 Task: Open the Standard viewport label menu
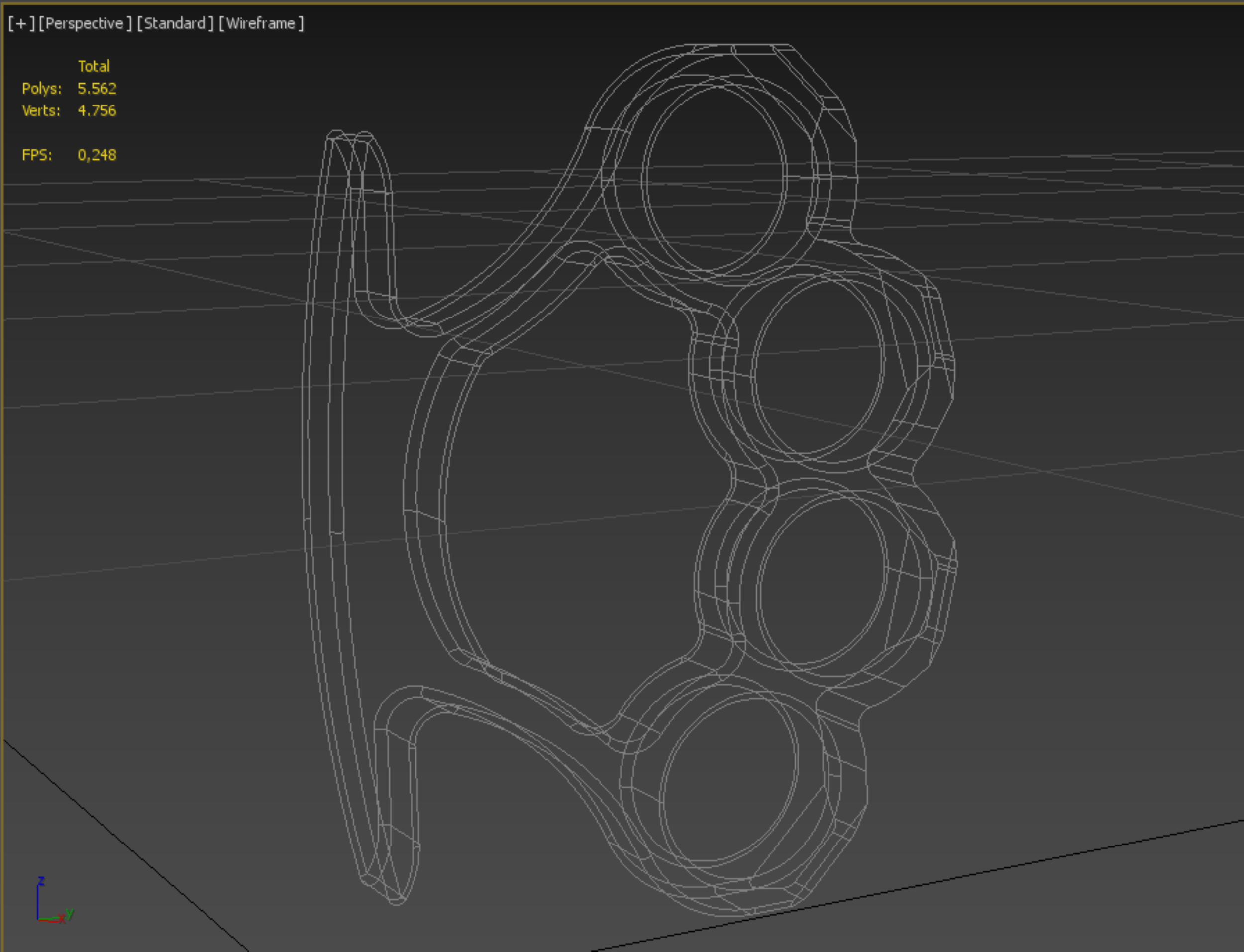[x=175, y=24]
